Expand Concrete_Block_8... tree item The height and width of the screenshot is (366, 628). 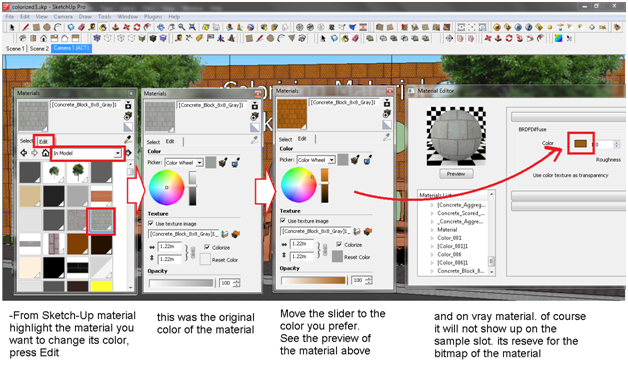(432, 271)
